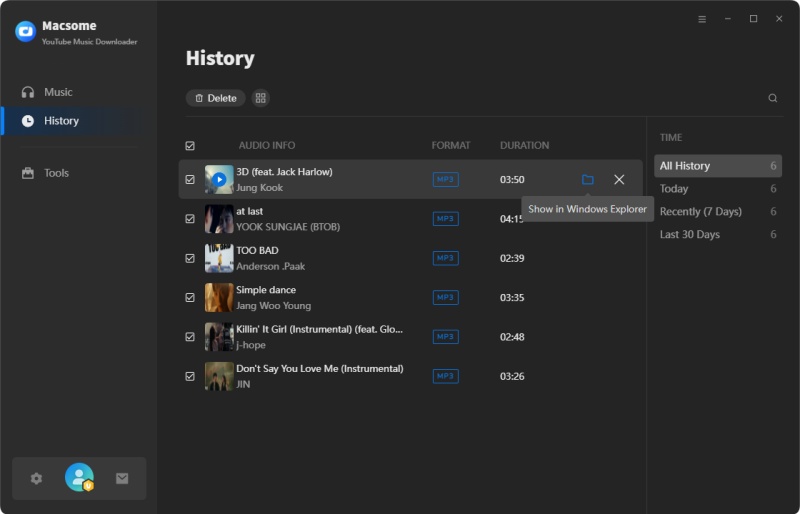Click the TOO BAD album thumbnail
This screenshot has height=514, width=800.
[219, 258]
